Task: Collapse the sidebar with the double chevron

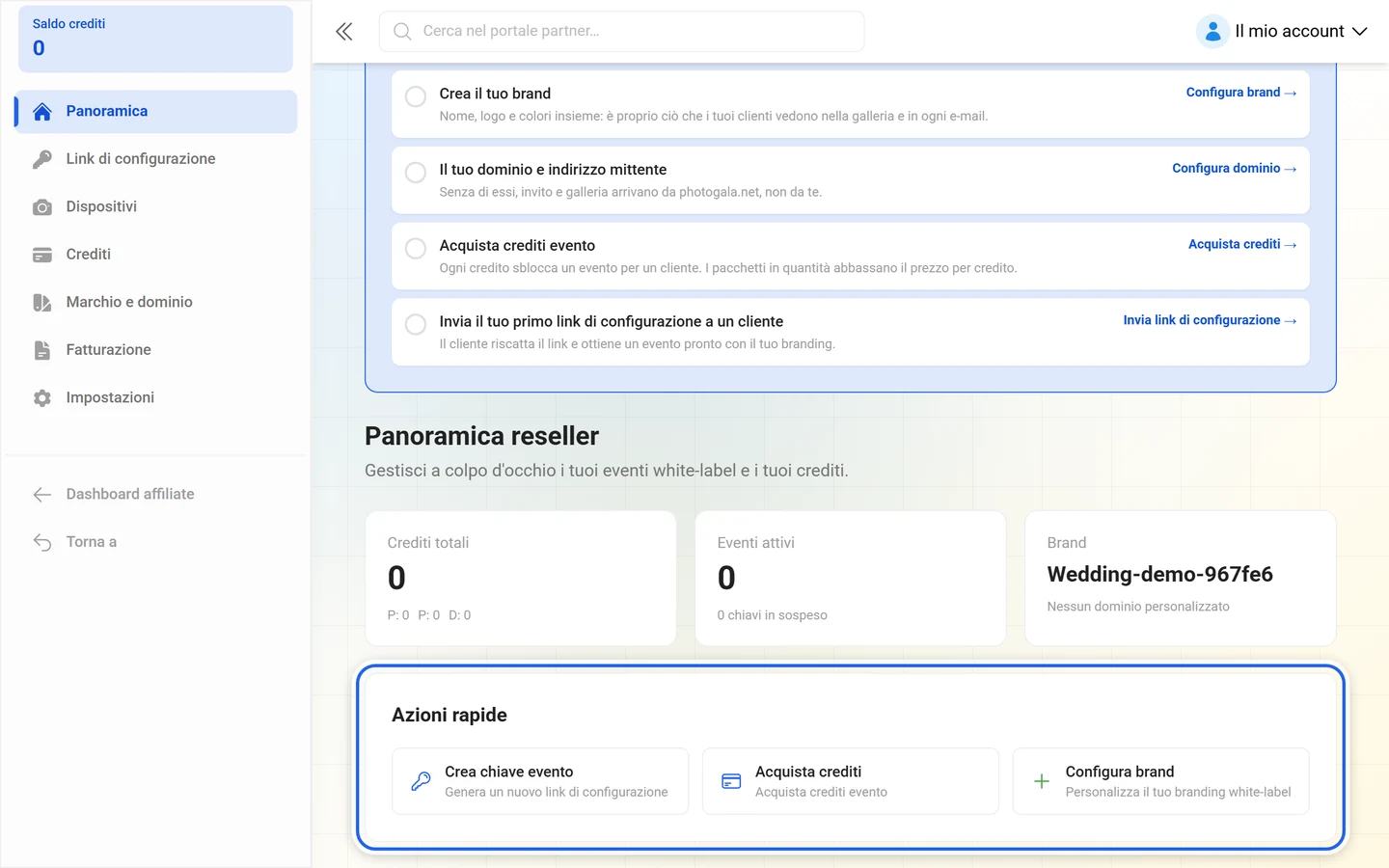Action: tap(344, 32)
